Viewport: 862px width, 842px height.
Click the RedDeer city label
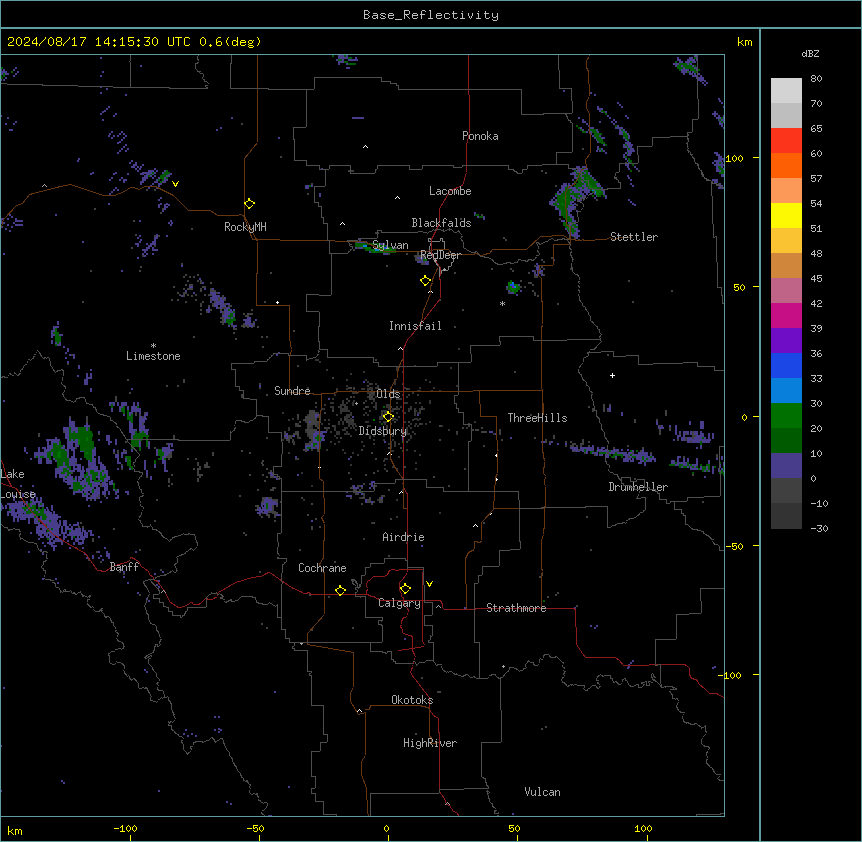(x=440, y=256)
